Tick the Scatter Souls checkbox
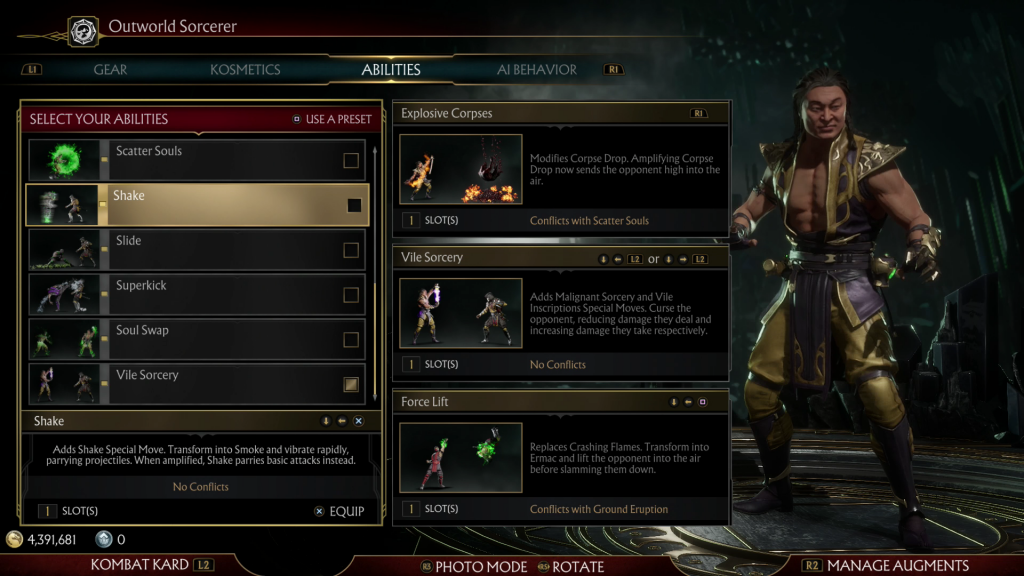The width and height of the screenshot is (1024, 576). [x=351, y=160]
